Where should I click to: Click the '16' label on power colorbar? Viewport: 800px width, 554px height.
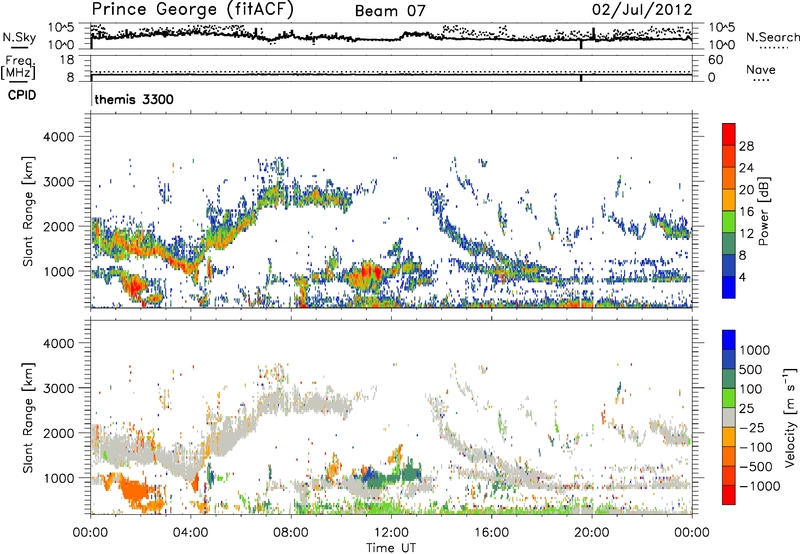[x=746, y=212]
